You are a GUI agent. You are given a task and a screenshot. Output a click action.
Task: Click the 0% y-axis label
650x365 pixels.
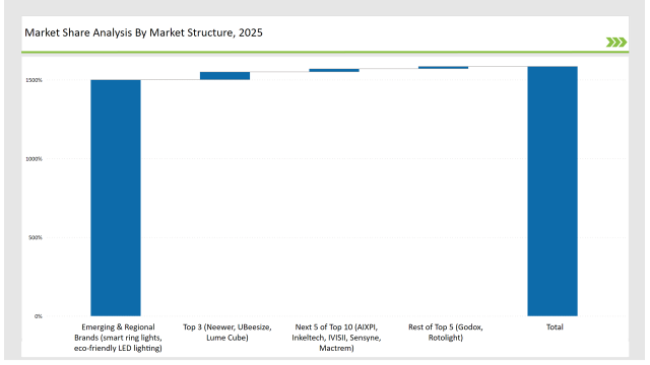[38, 316]
